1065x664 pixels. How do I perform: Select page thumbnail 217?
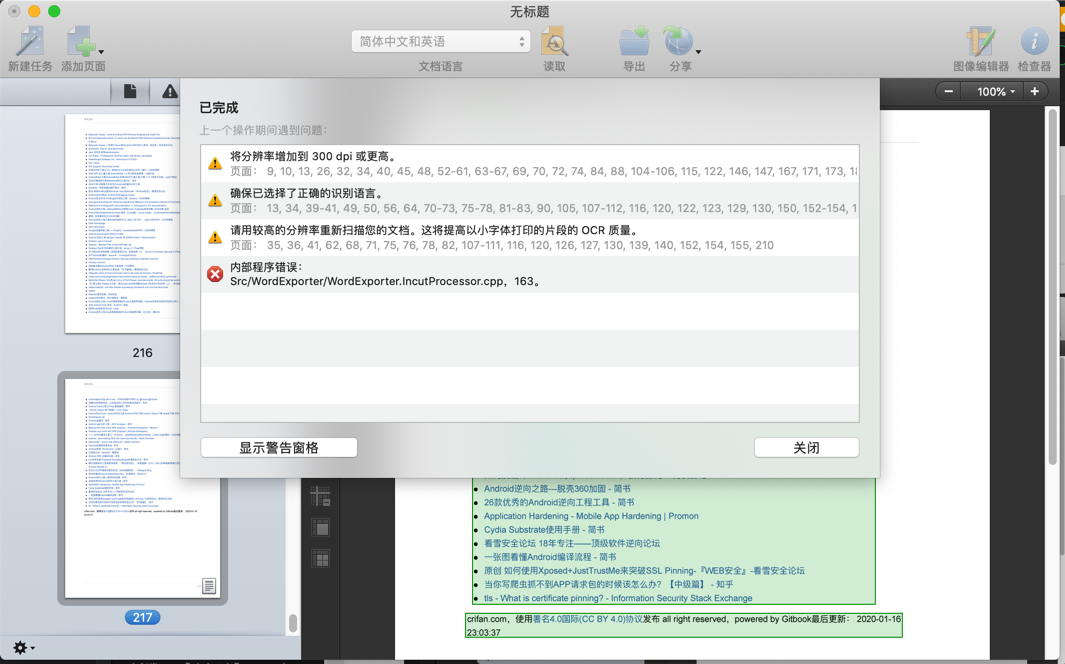[143, 488]
